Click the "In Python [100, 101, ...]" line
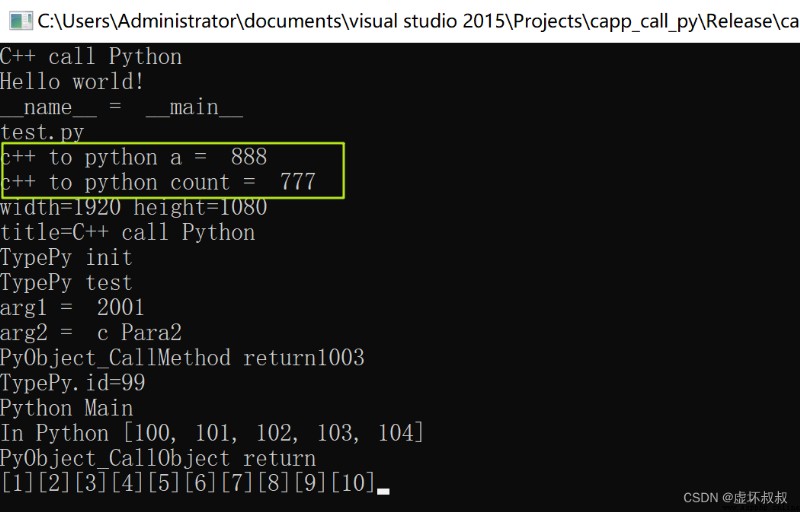The image size is (800, 512). [212, 433]
